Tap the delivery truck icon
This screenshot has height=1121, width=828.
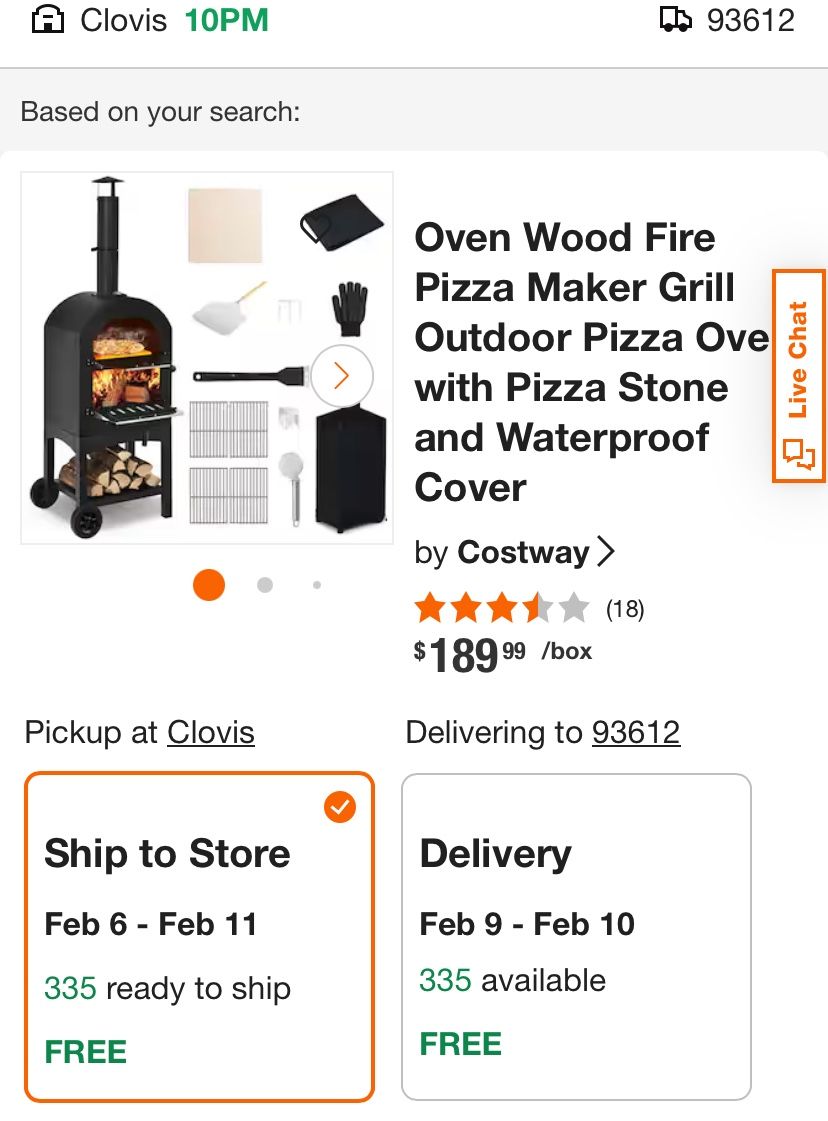click(x=676, y=19)
